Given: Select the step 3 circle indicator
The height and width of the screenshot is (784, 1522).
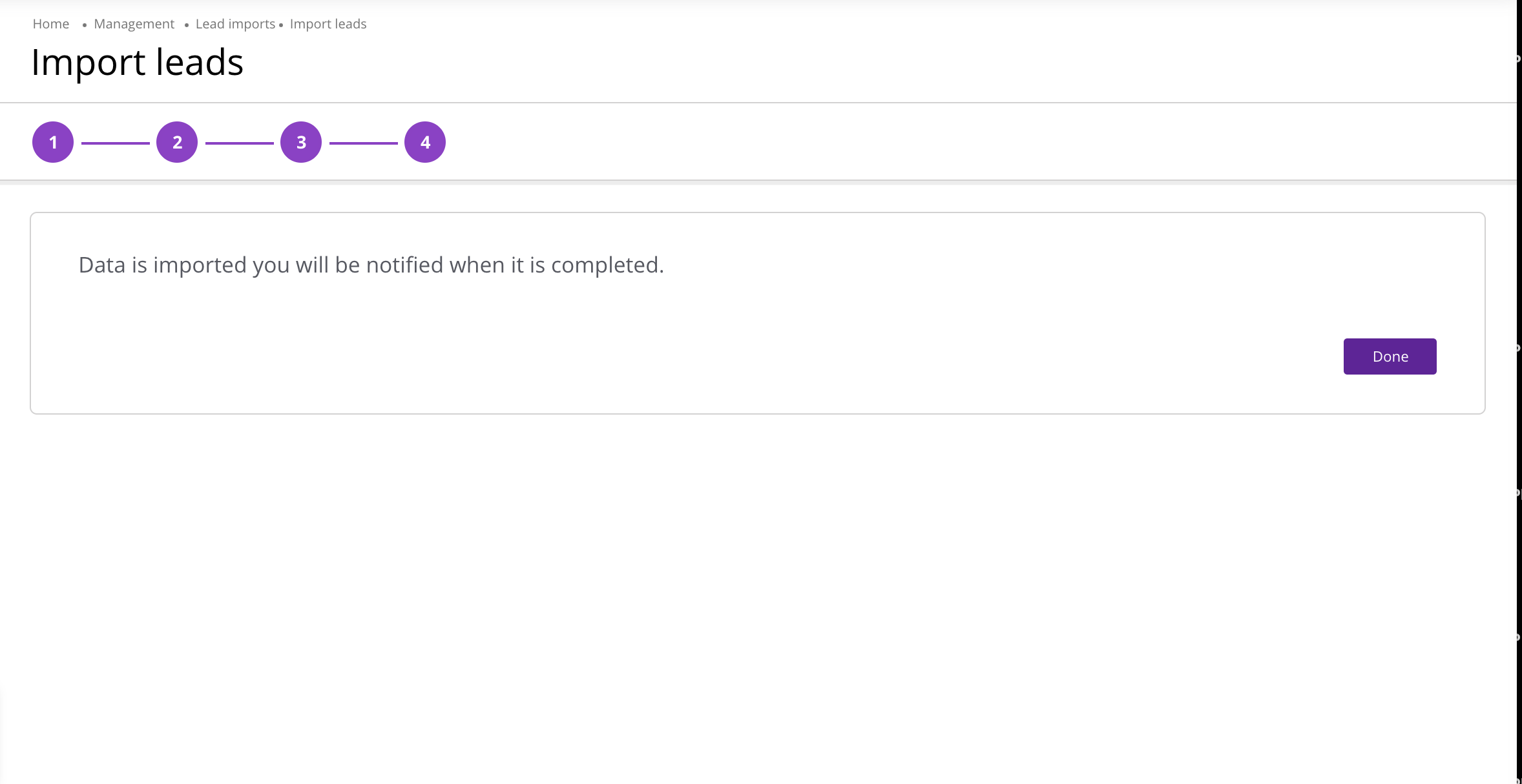Looking at the screenshot, I should (301, 142).
